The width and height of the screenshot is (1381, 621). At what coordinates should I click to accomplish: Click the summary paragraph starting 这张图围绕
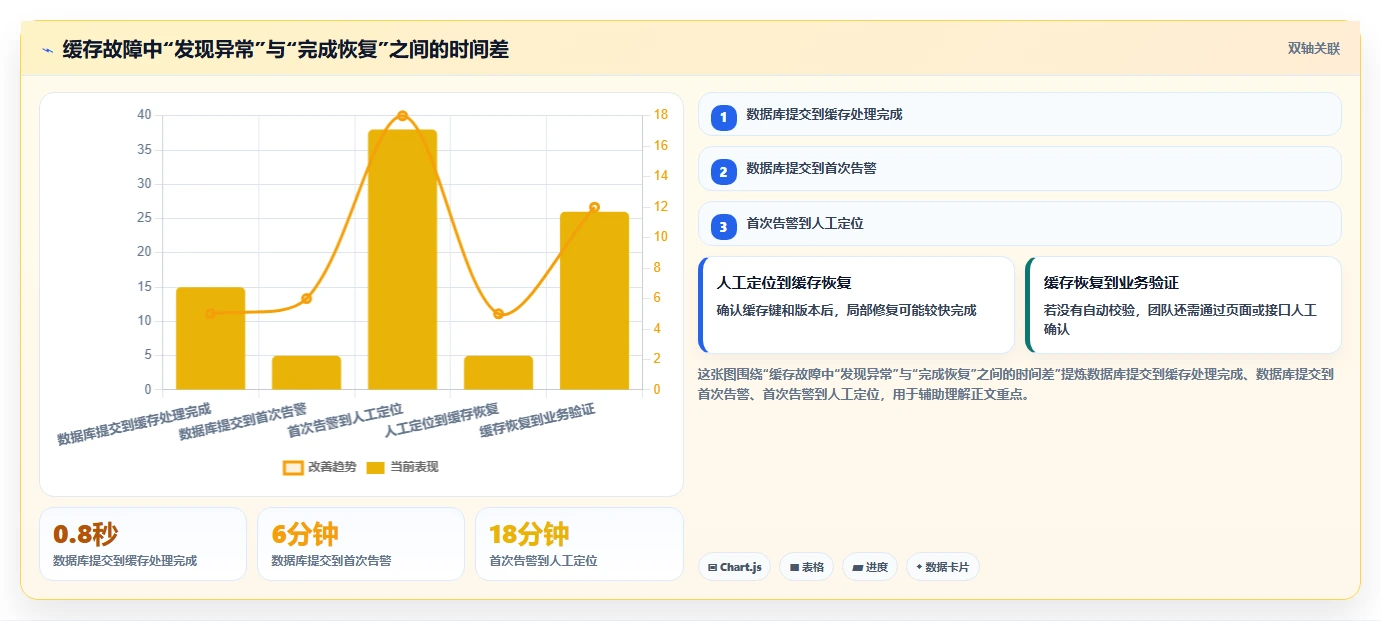tap(1016, 384)
